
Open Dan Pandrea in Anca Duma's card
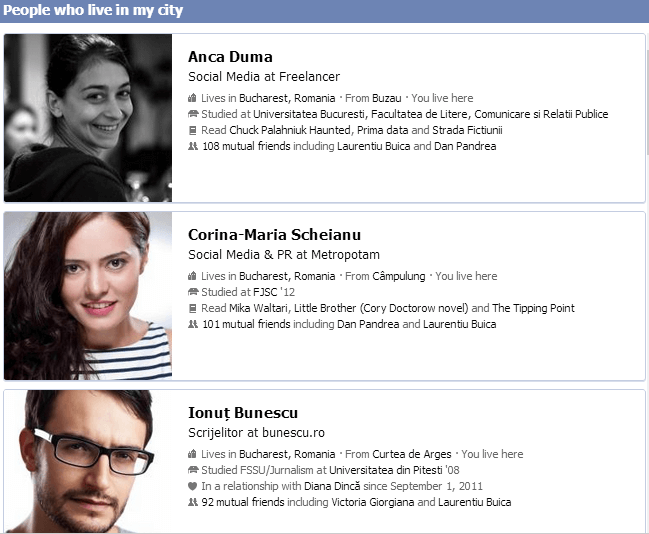[465, 146]
